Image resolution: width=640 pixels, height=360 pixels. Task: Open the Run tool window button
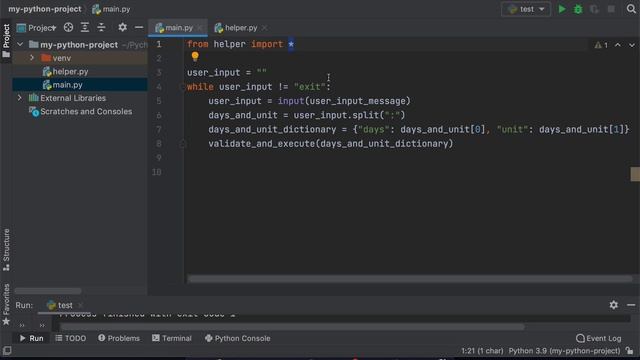tap(31, 338)
